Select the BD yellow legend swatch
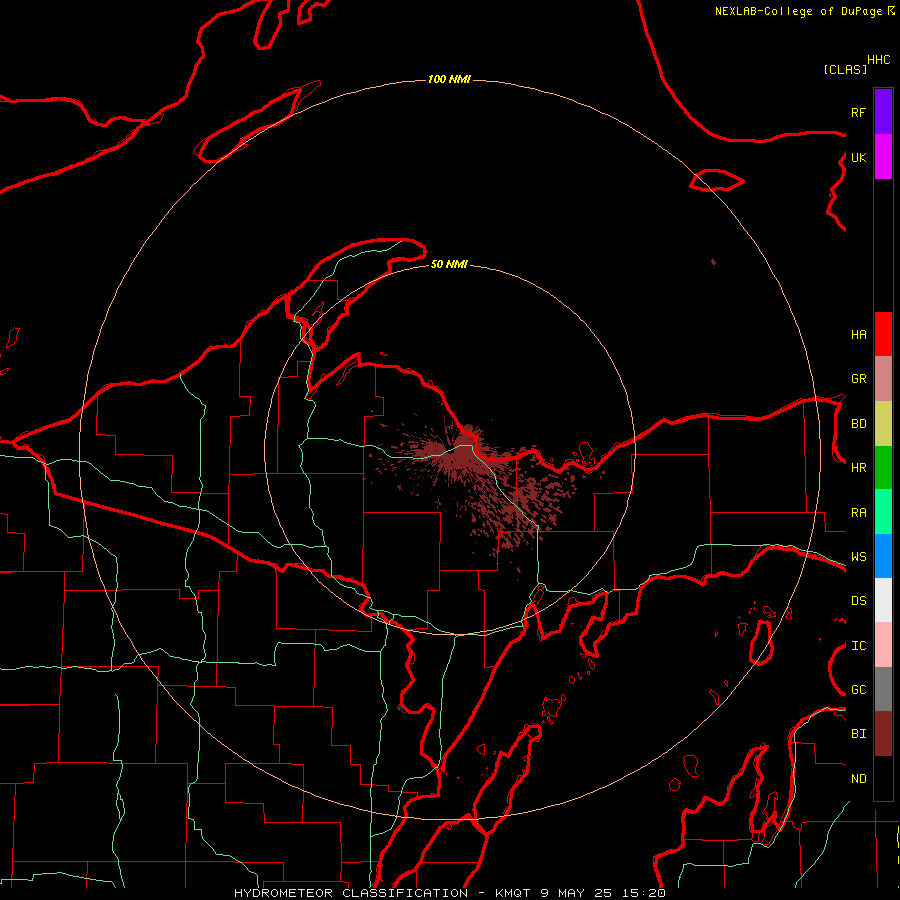 pyautogui.click(x=883, y=423)
